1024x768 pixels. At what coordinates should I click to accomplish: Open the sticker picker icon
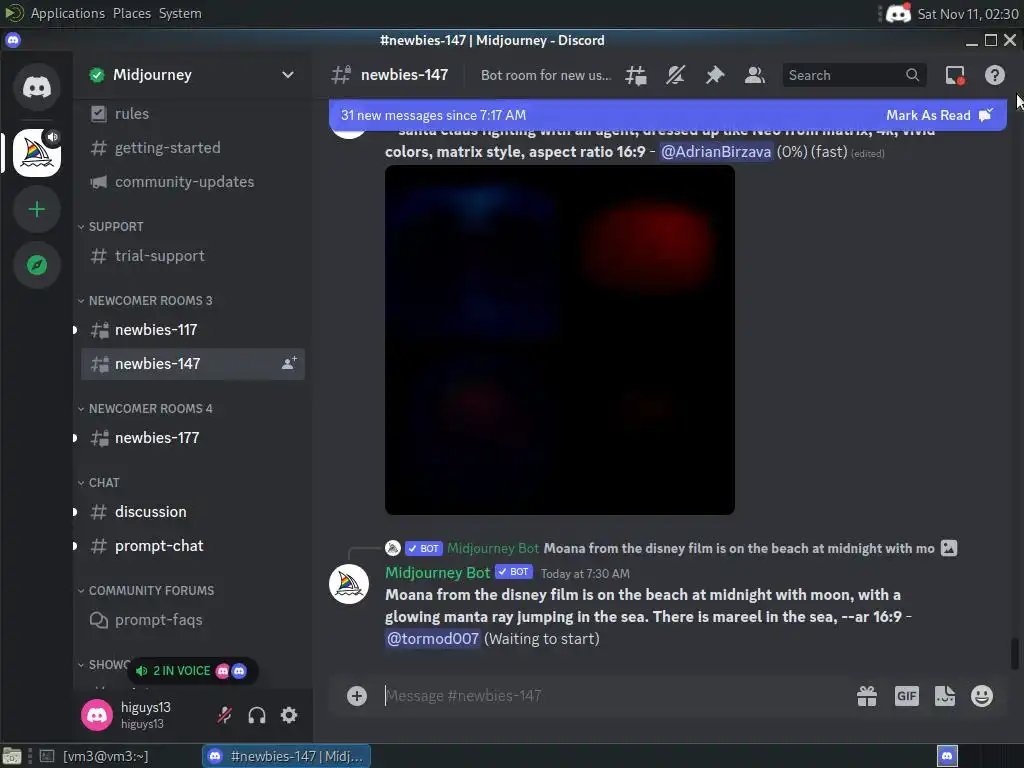944,696
